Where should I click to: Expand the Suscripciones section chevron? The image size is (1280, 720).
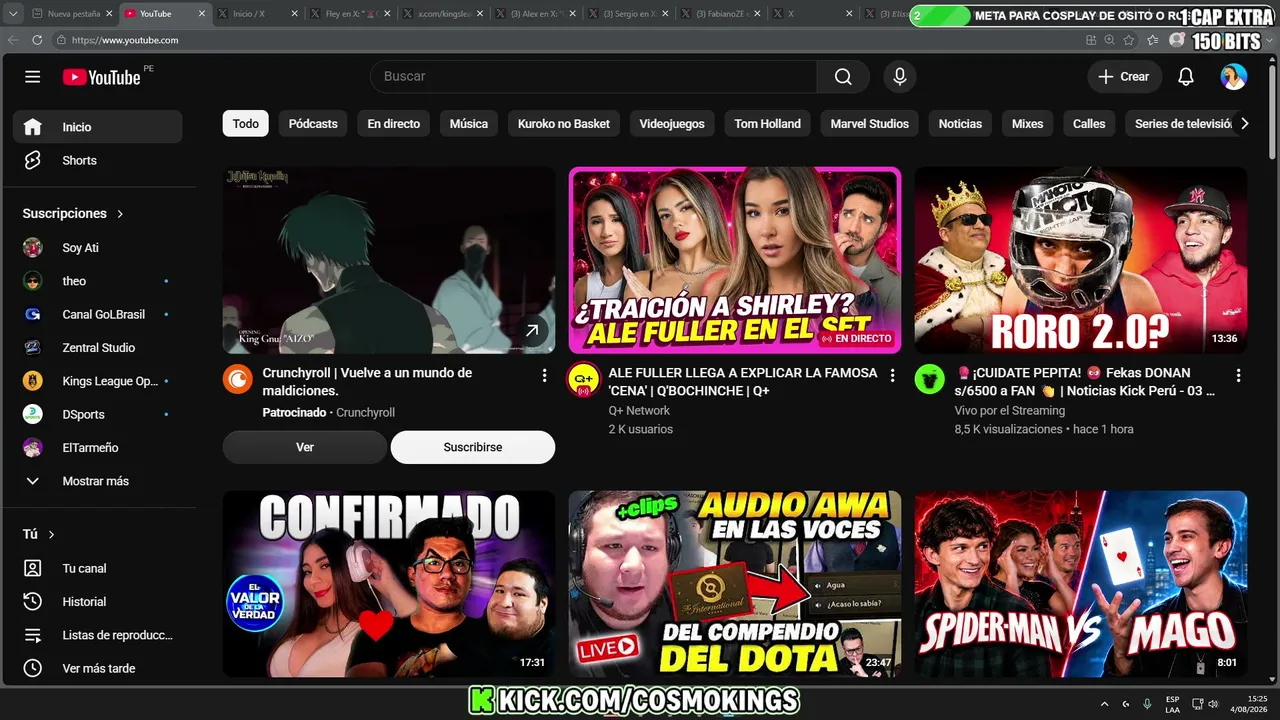(120, 214)
